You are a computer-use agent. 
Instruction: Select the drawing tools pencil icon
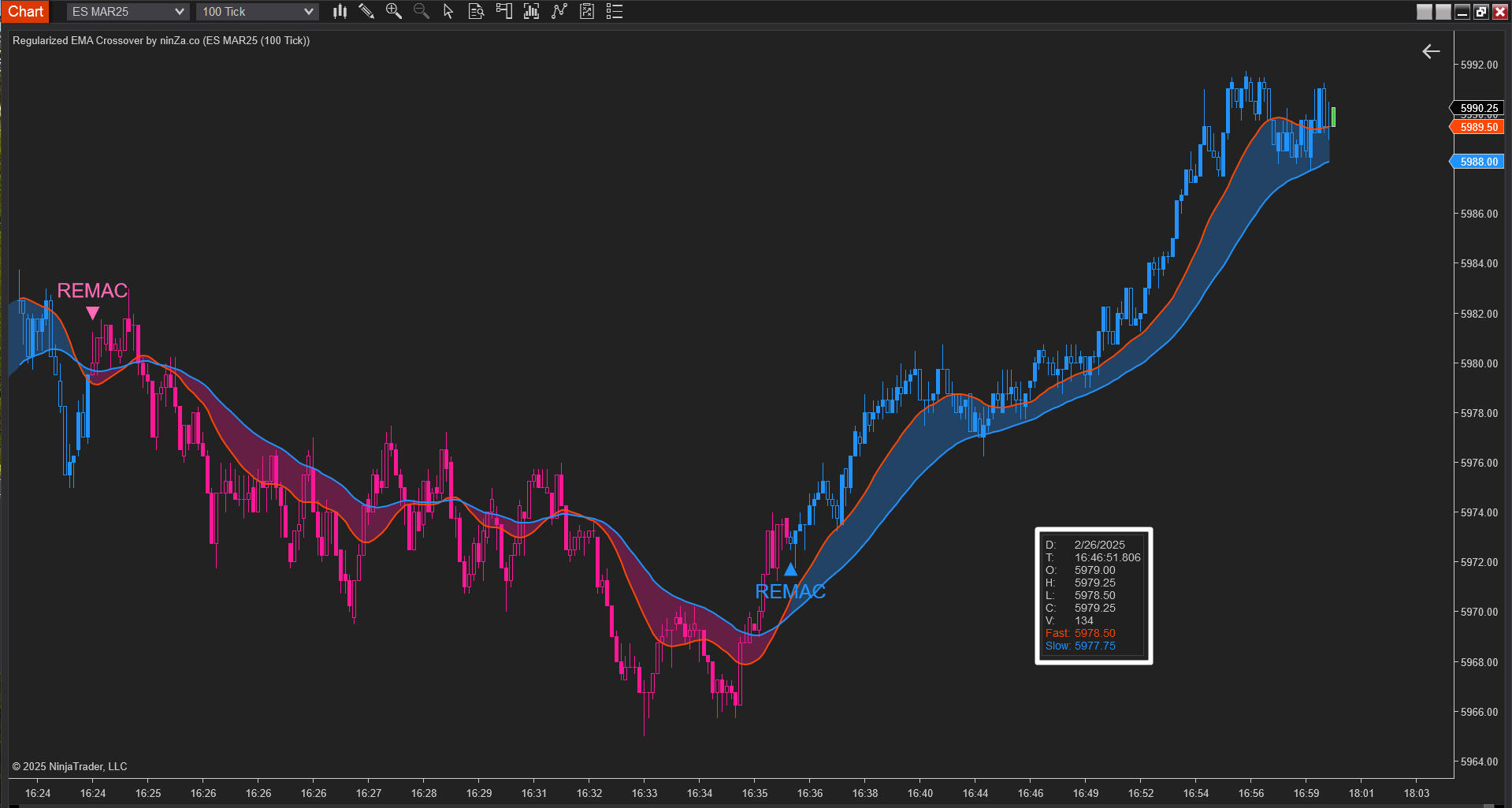tap(366, 11)
